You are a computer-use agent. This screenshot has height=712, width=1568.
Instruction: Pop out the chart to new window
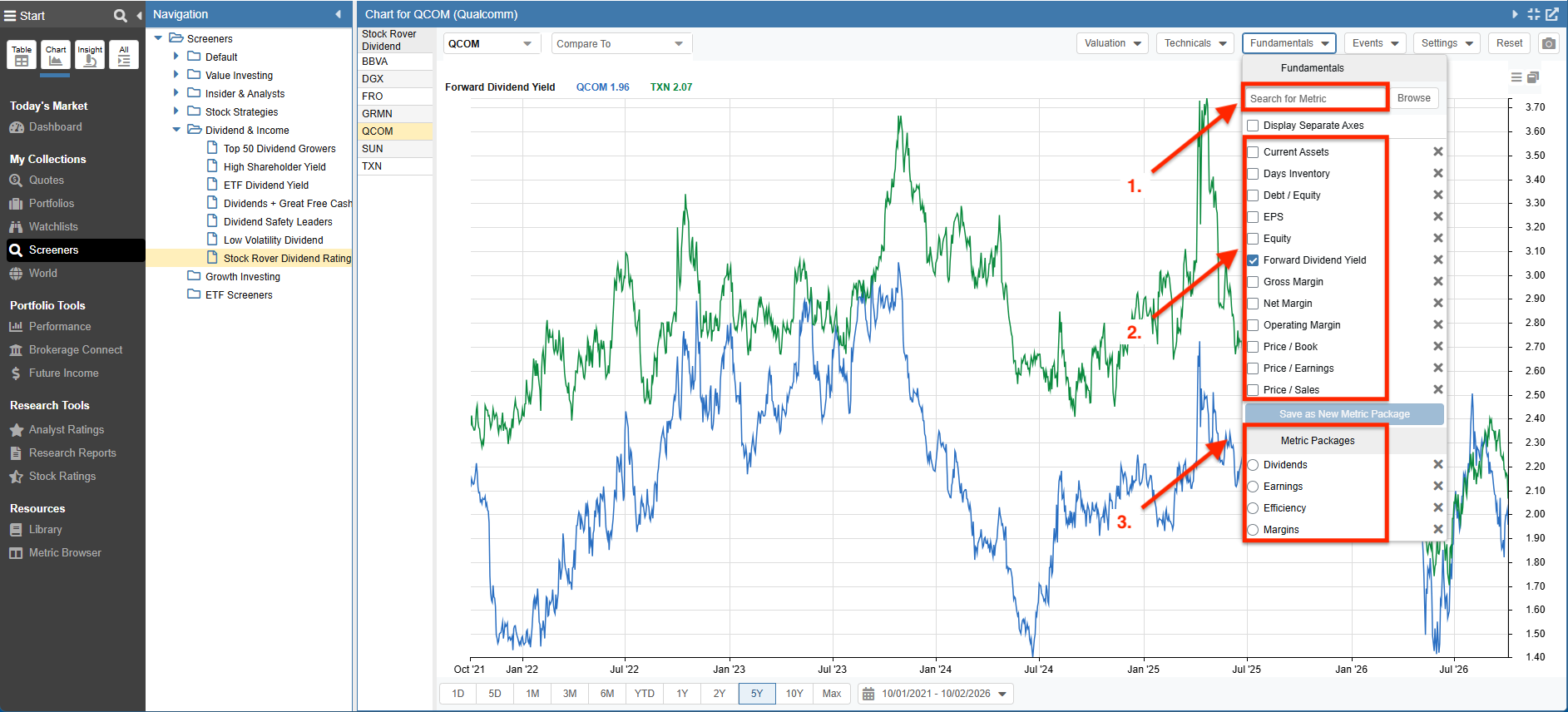point(1552,14)
